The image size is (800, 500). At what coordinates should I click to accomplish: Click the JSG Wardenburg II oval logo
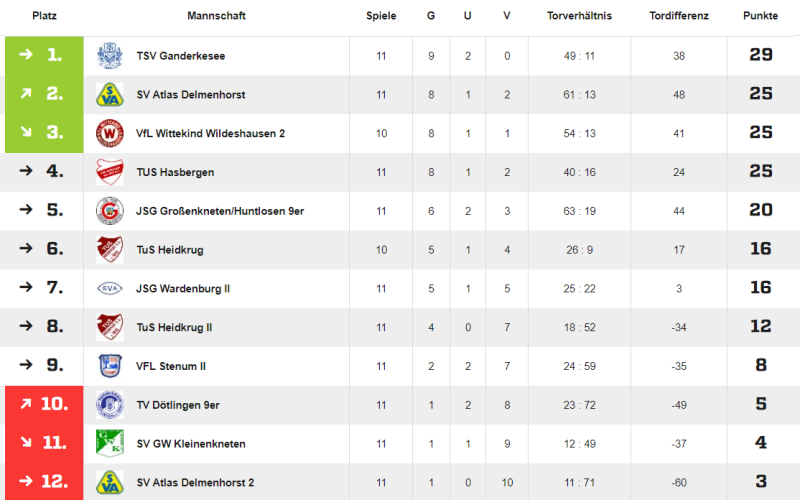110,289
